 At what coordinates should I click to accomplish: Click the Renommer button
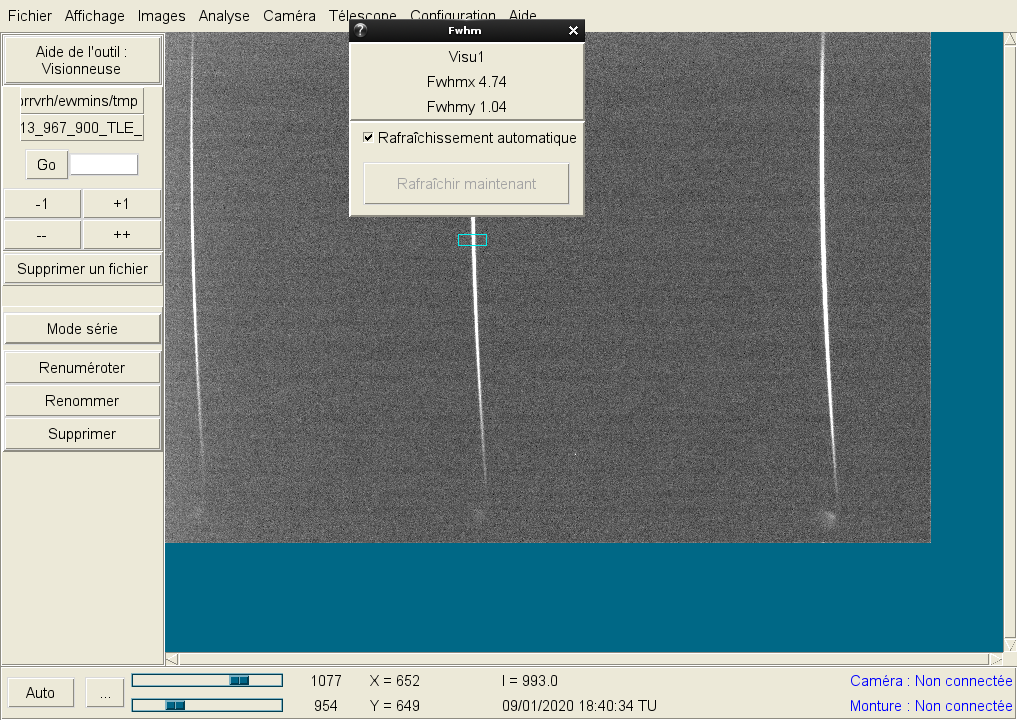point(82,400)
